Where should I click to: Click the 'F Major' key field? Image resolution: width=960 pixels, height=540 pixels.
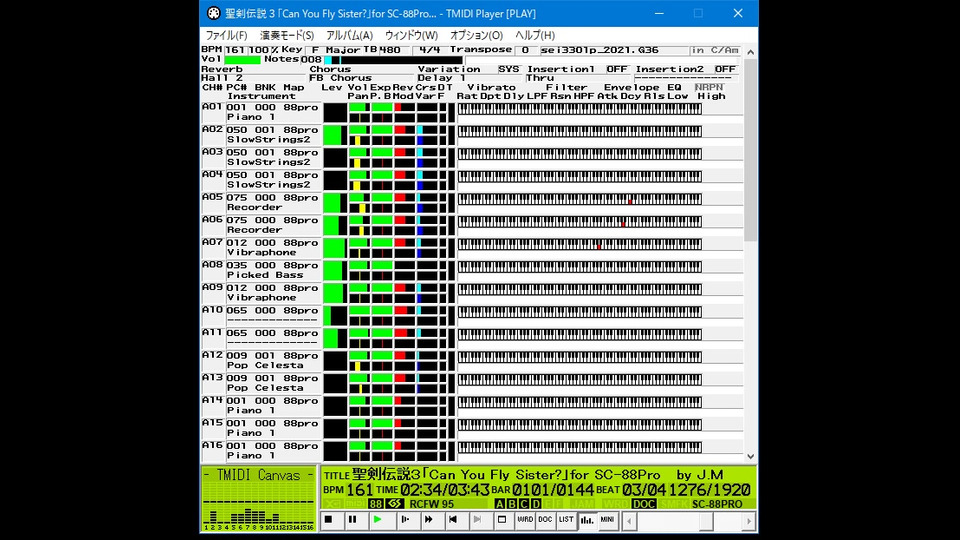pyautogui.click(x=336, y=50)
